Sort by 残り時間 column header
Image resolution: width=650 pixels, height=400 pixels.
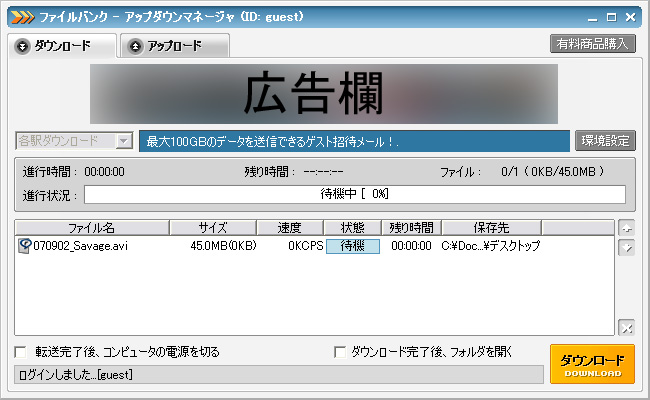tap(411, 228)
